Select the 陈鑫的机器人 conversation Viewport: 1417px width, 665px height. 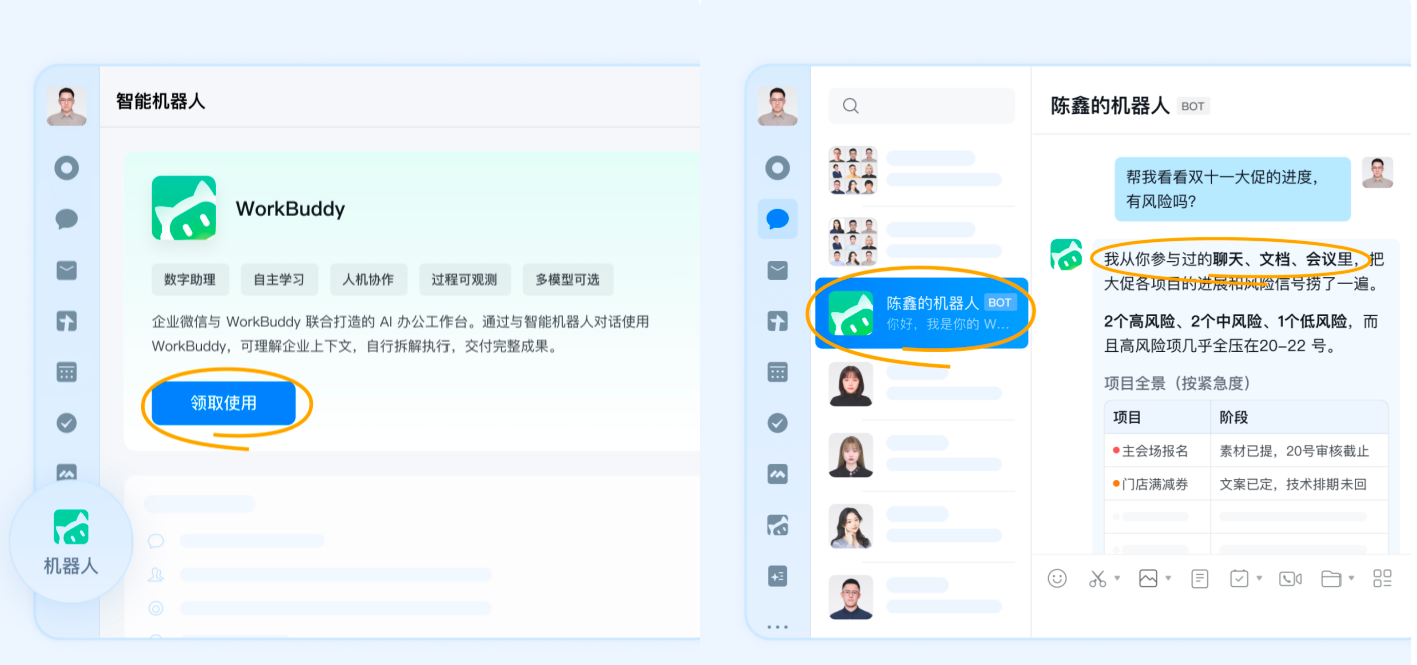(x=922, y=313)
